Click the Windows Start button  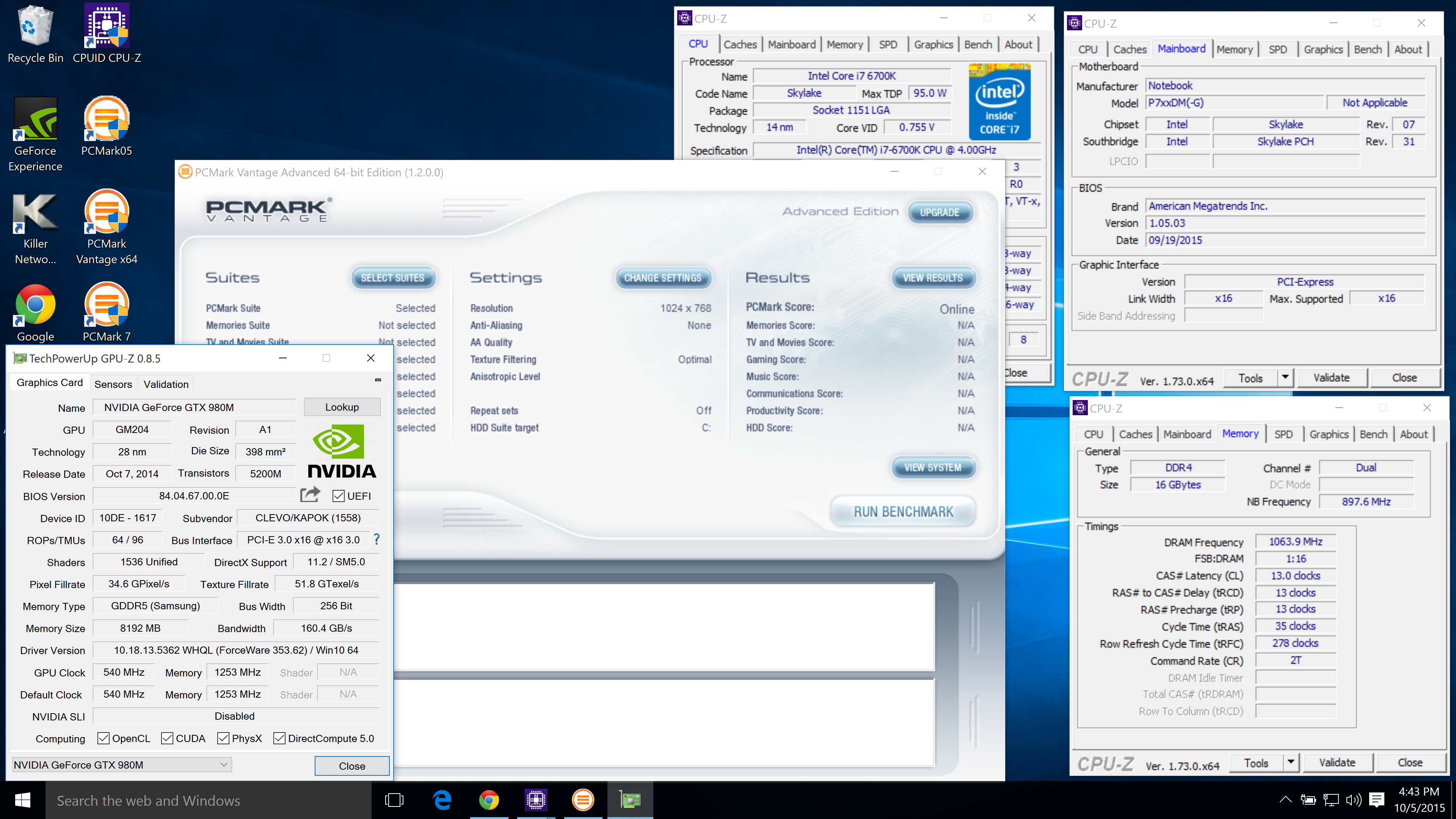click(x=23, y=800)
